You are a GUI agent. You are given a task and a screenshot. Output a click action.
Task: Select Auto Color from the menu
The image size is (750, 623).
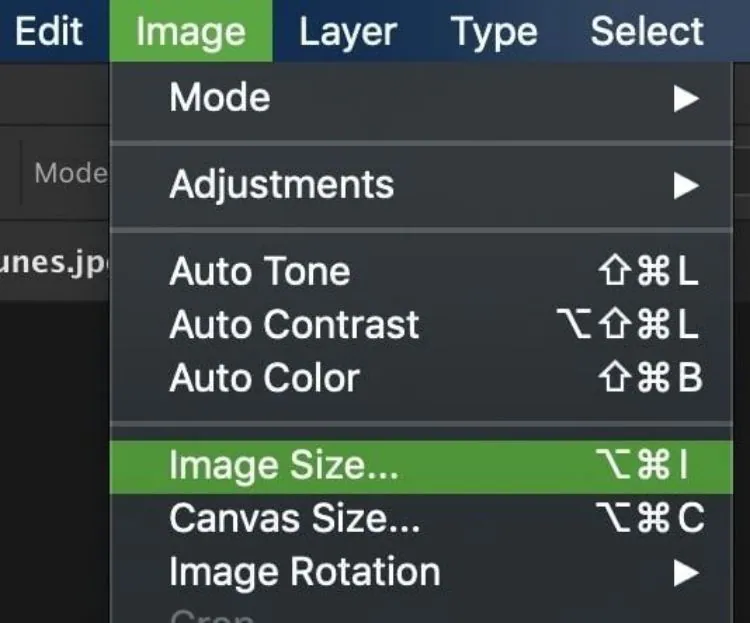coord(264,378)
